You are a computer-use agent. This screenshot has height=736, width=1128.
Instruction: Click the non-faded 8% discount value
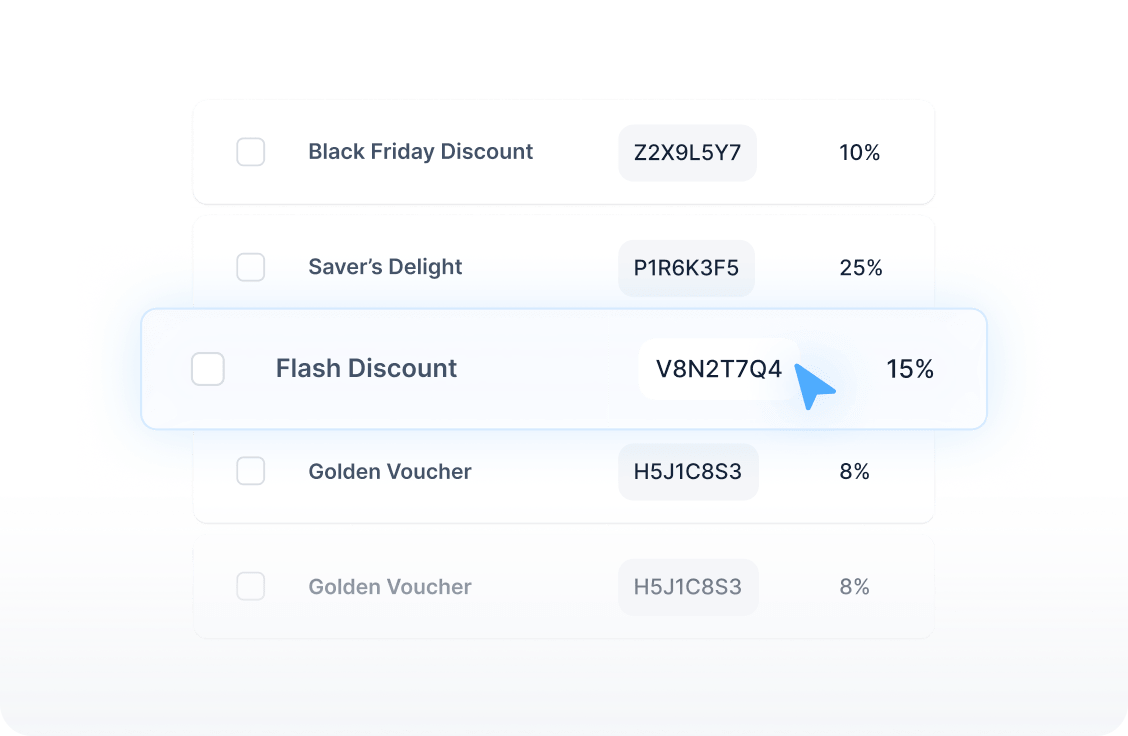pyautogui.click(x=854, y=471)
